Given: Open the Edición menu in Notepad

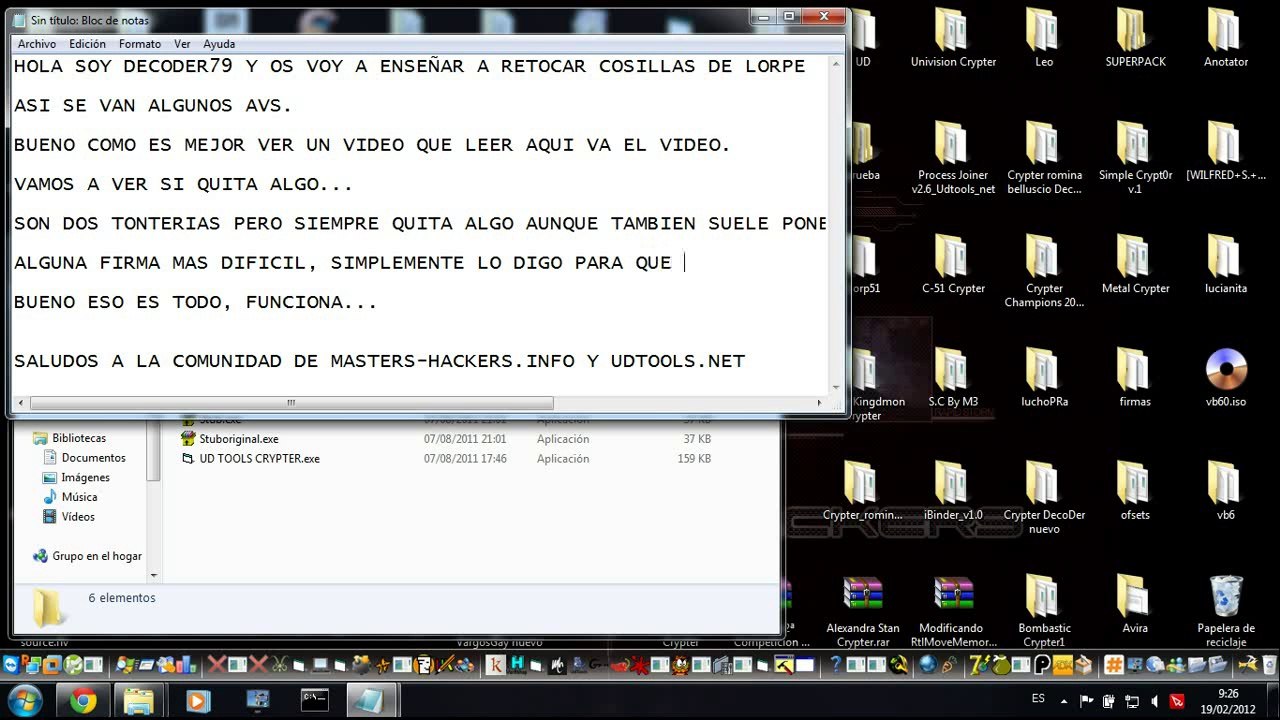Looking at the screenshot, I should tap(87, 44).
